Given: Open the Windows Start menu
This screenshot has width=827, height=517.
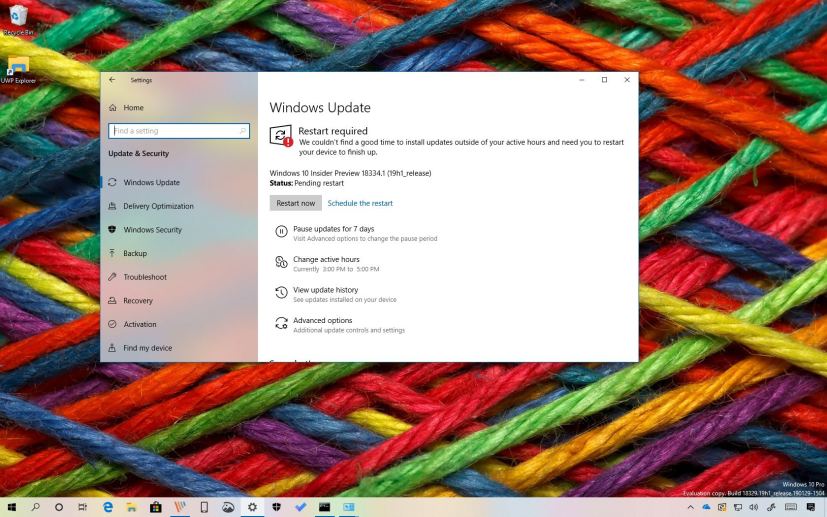Looking at the screenshot, I should tap(11, 507).
